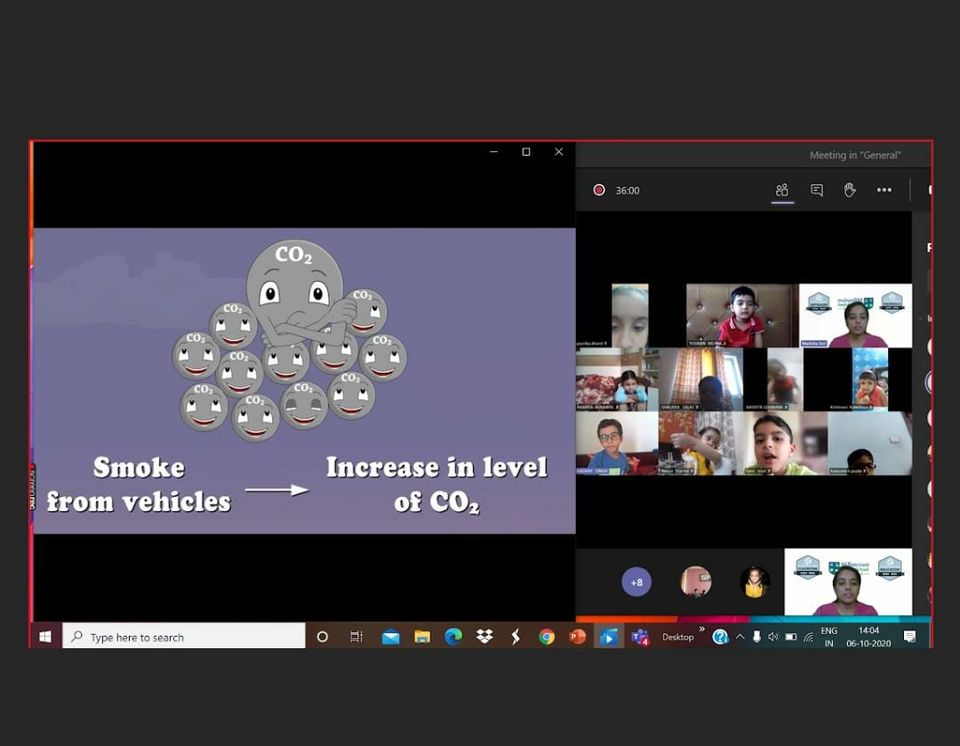This screenshot has height=746, width=960.
Task: Open Microsoft Edge from the taskbar
Action: (x=453, y=637)
